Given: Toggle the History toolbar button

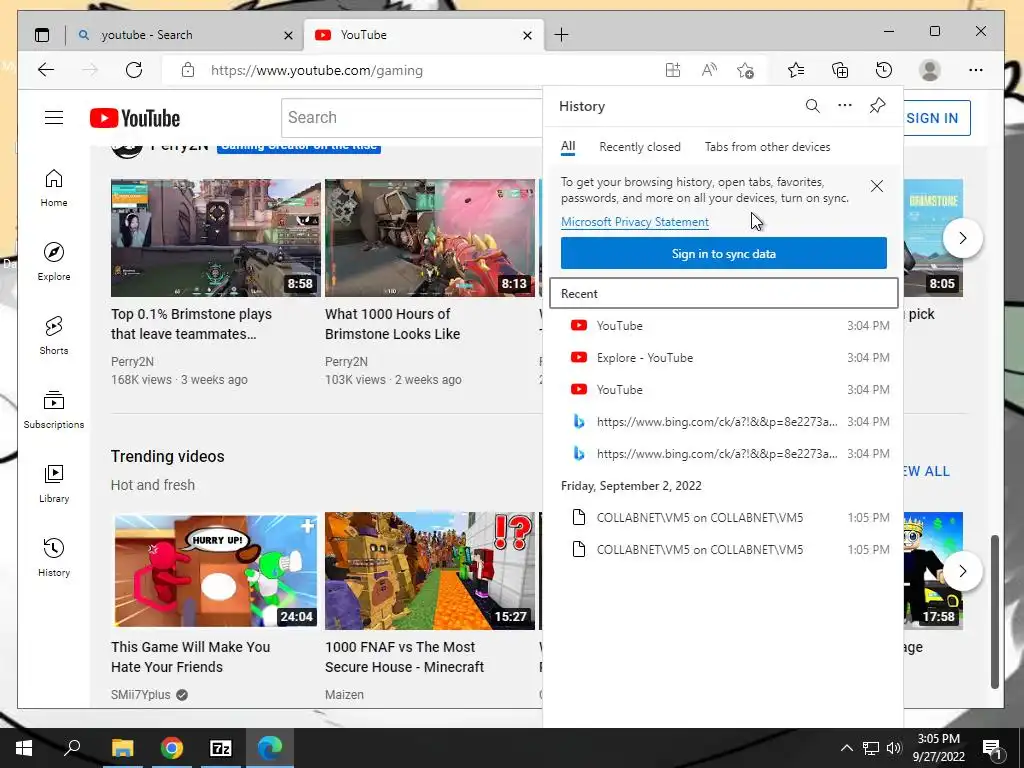Looking at the screenshot, I should 884,70.
